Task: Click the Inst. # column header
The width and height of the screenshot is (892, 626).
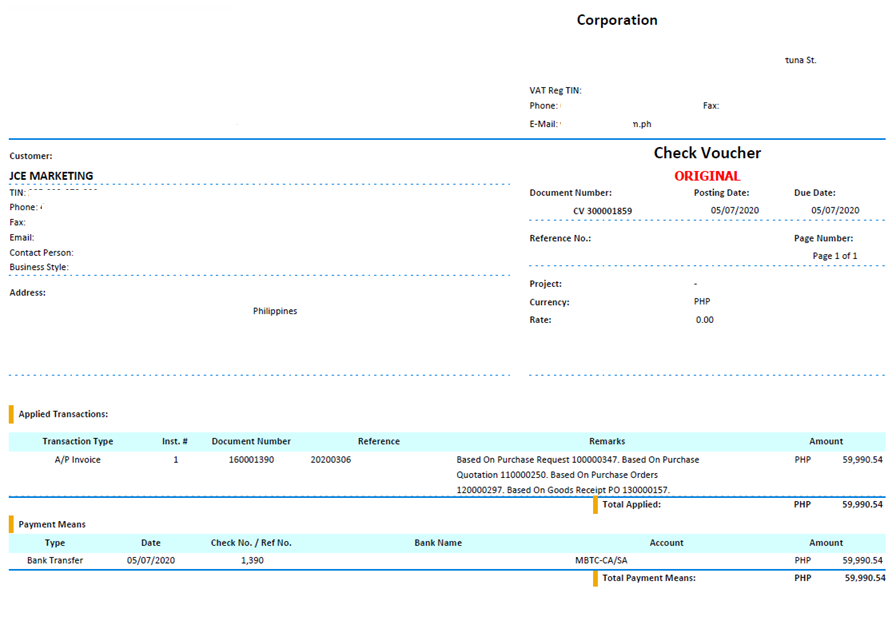Action: 175,442
